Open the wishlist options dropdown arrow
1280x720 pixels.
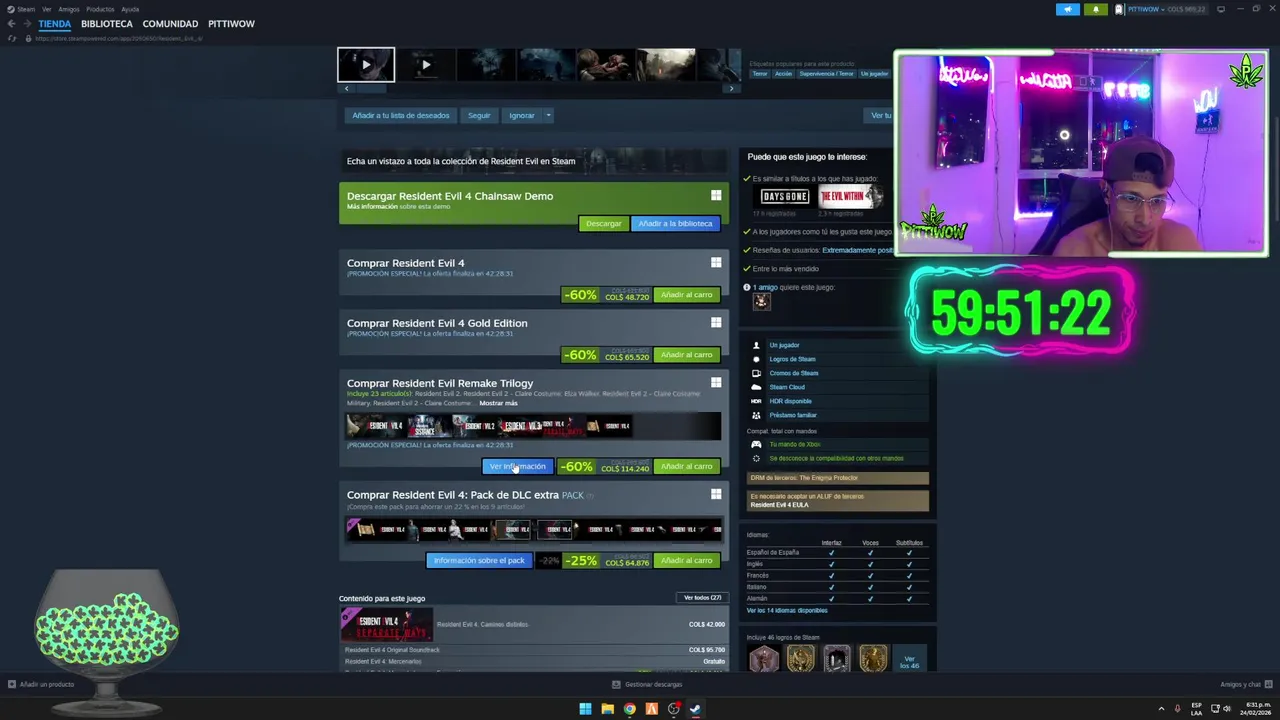548,115
